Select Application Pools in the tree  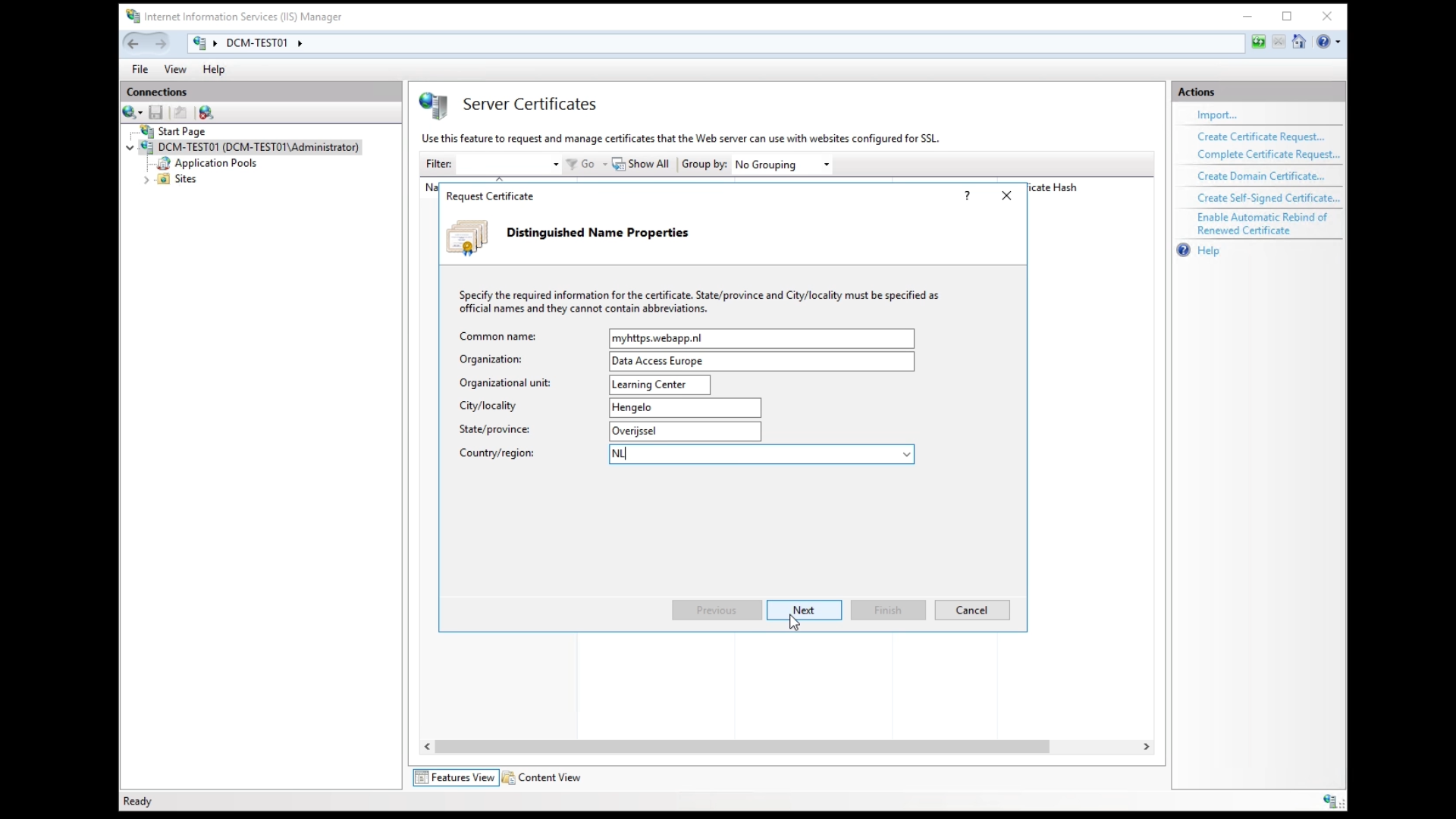[215, 163]
